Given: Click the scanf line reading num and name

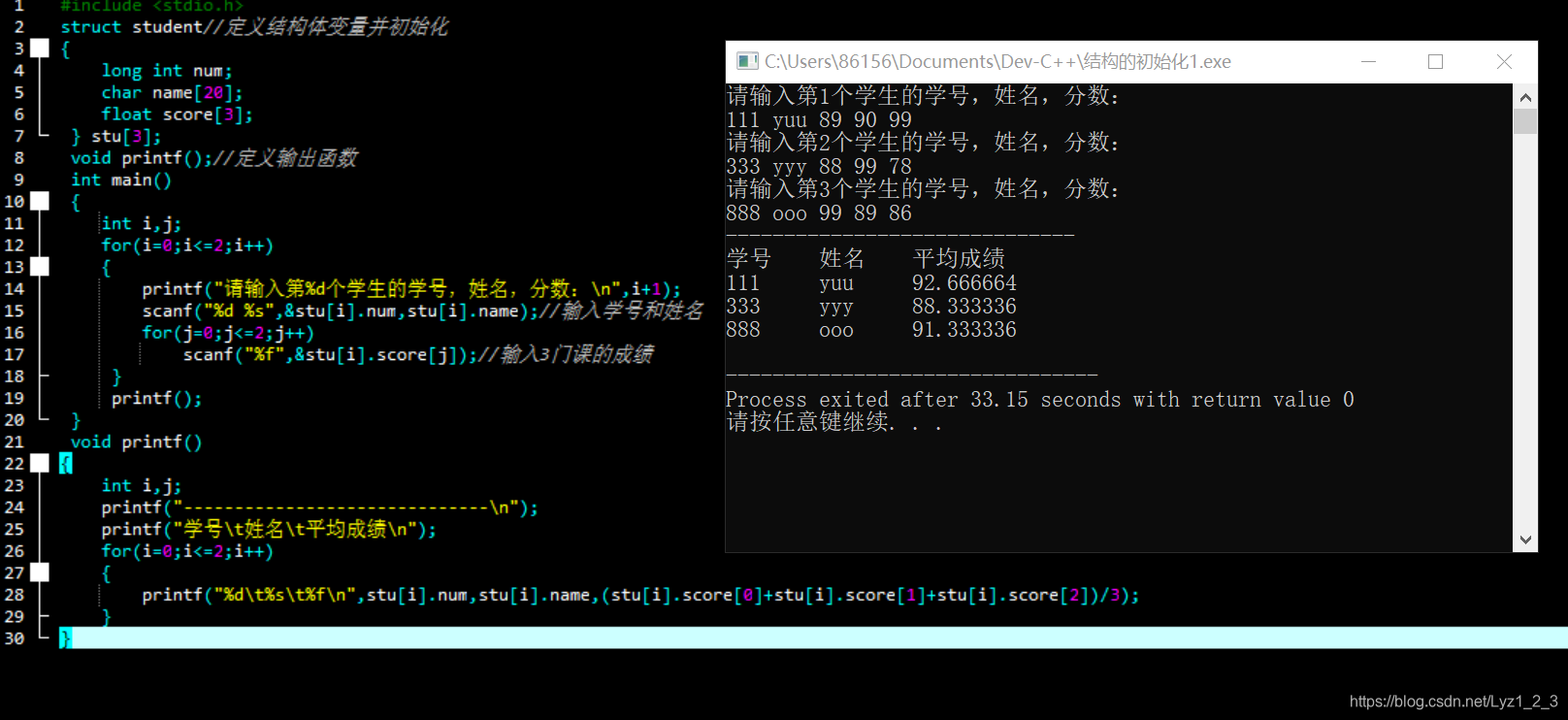Looking at the screenshot, I should point(340,311).
